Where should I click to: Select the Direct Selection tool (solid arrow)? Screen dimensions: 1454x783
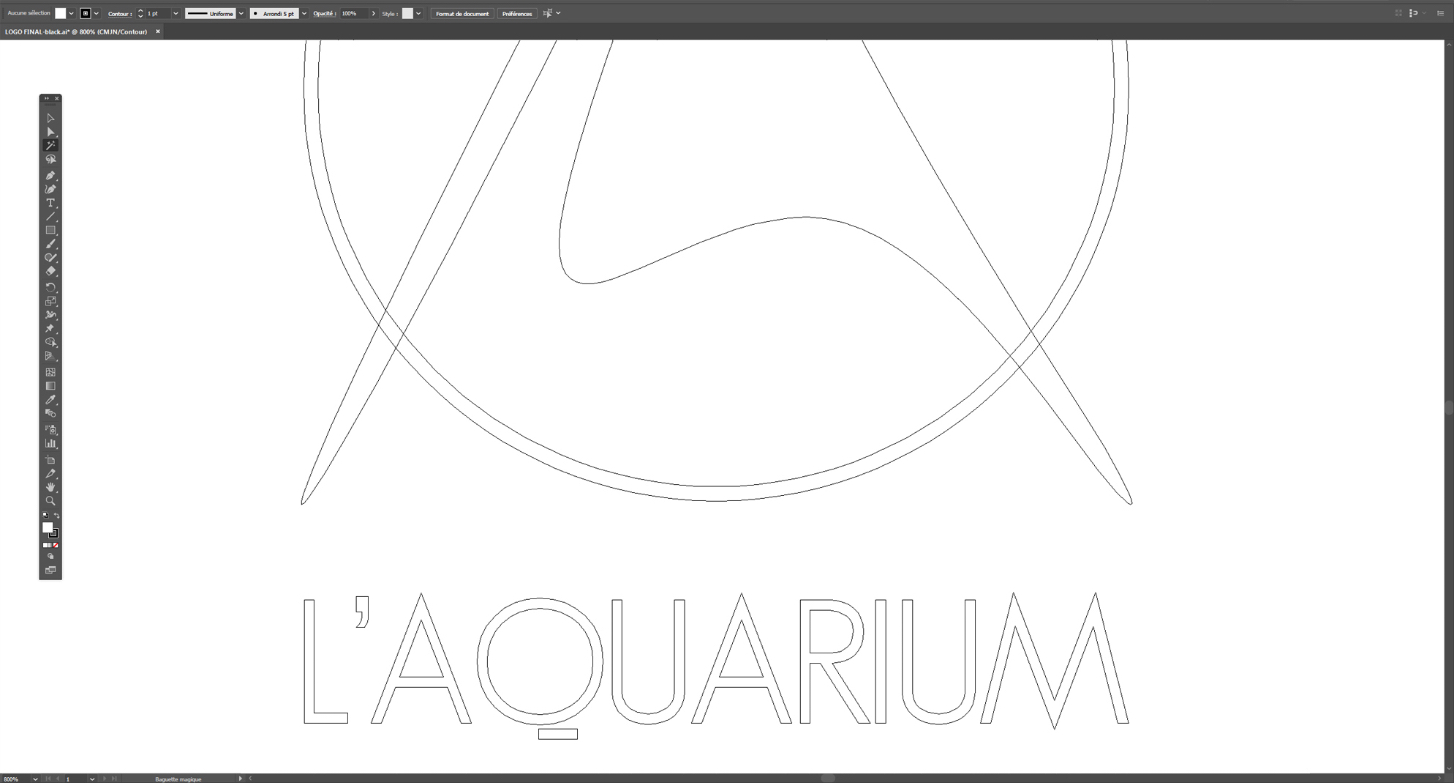tap(50, 132)
